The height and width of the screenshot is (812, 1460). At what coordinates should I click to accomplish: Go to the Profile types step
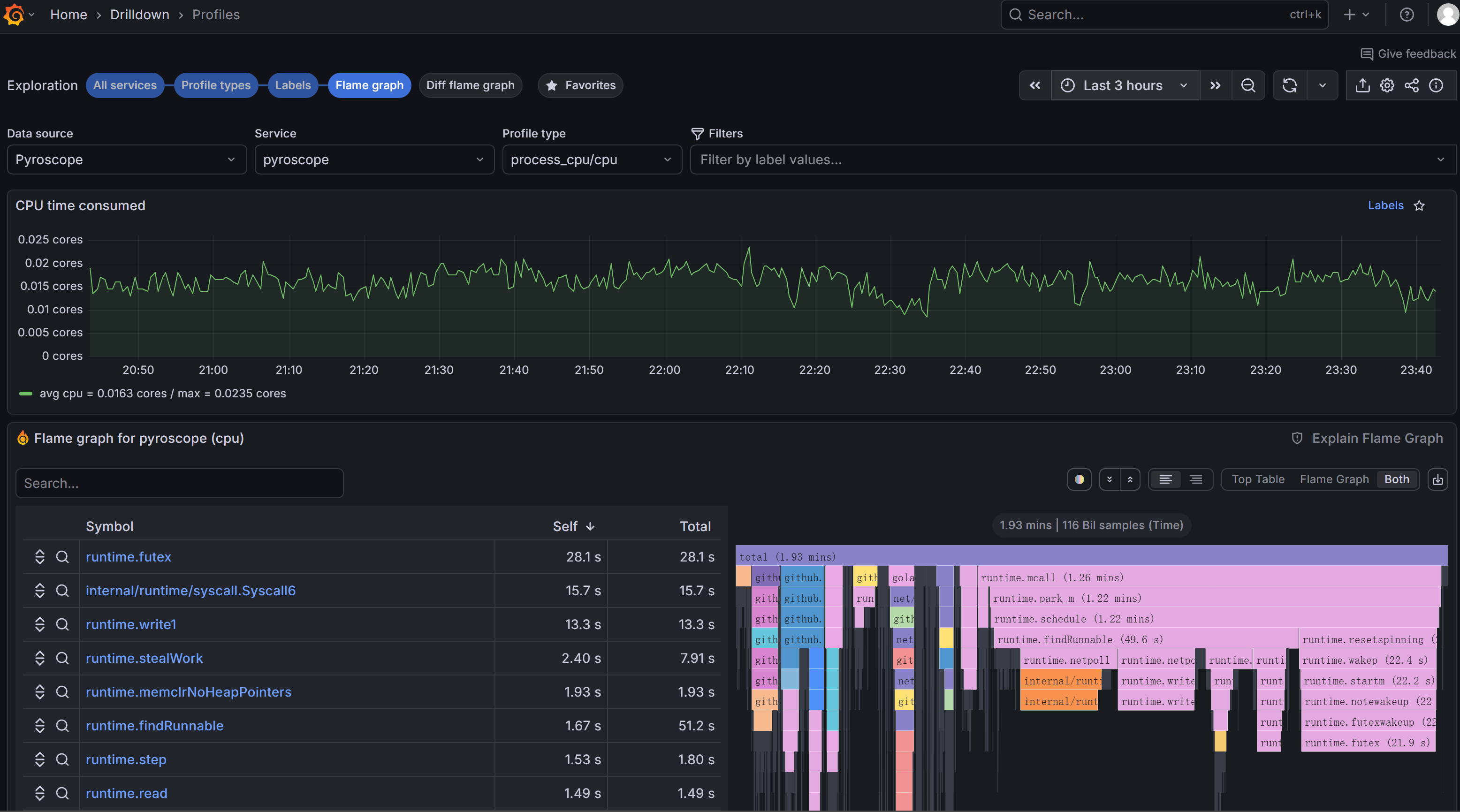[215, 85]
